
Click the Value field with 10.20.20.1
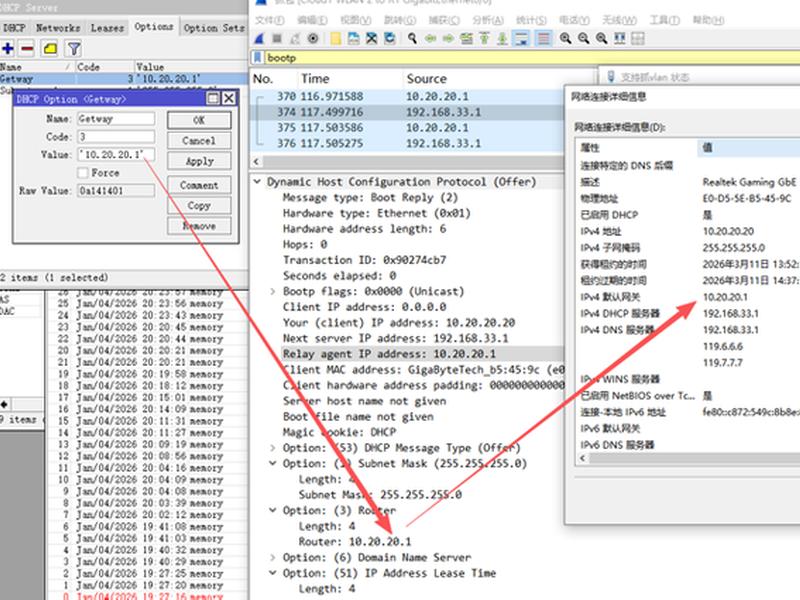(x=116, y=155)
